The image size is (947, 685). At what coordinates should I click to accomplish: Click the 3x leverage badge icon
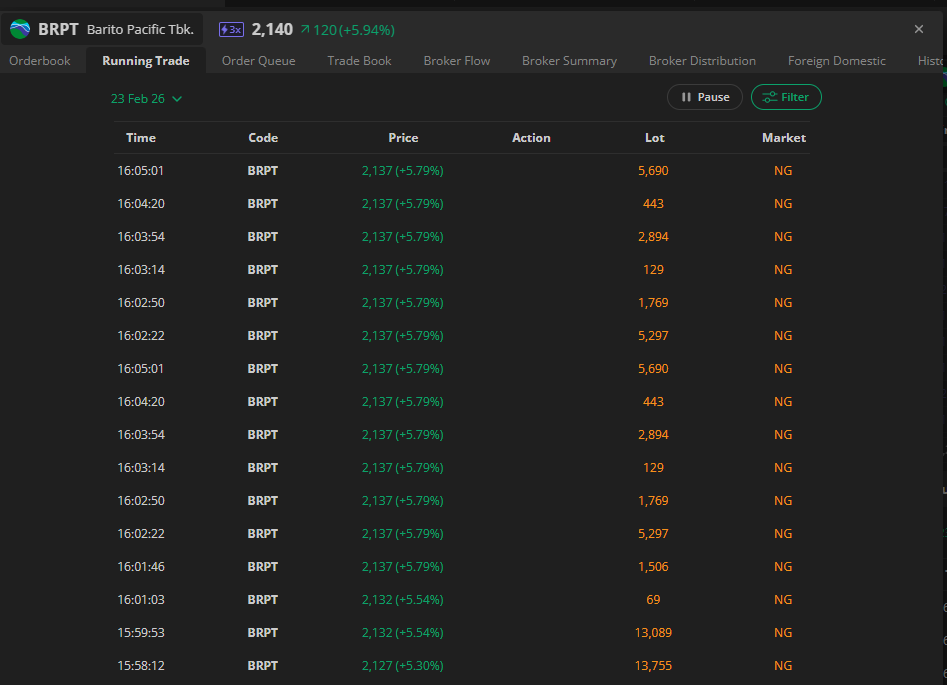(x=230, y=30)
